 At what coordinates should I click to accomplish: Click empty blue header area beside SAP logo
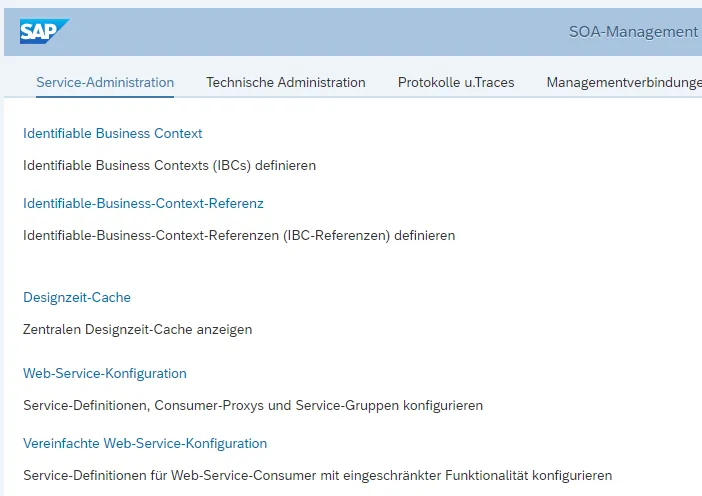(300, 32)
